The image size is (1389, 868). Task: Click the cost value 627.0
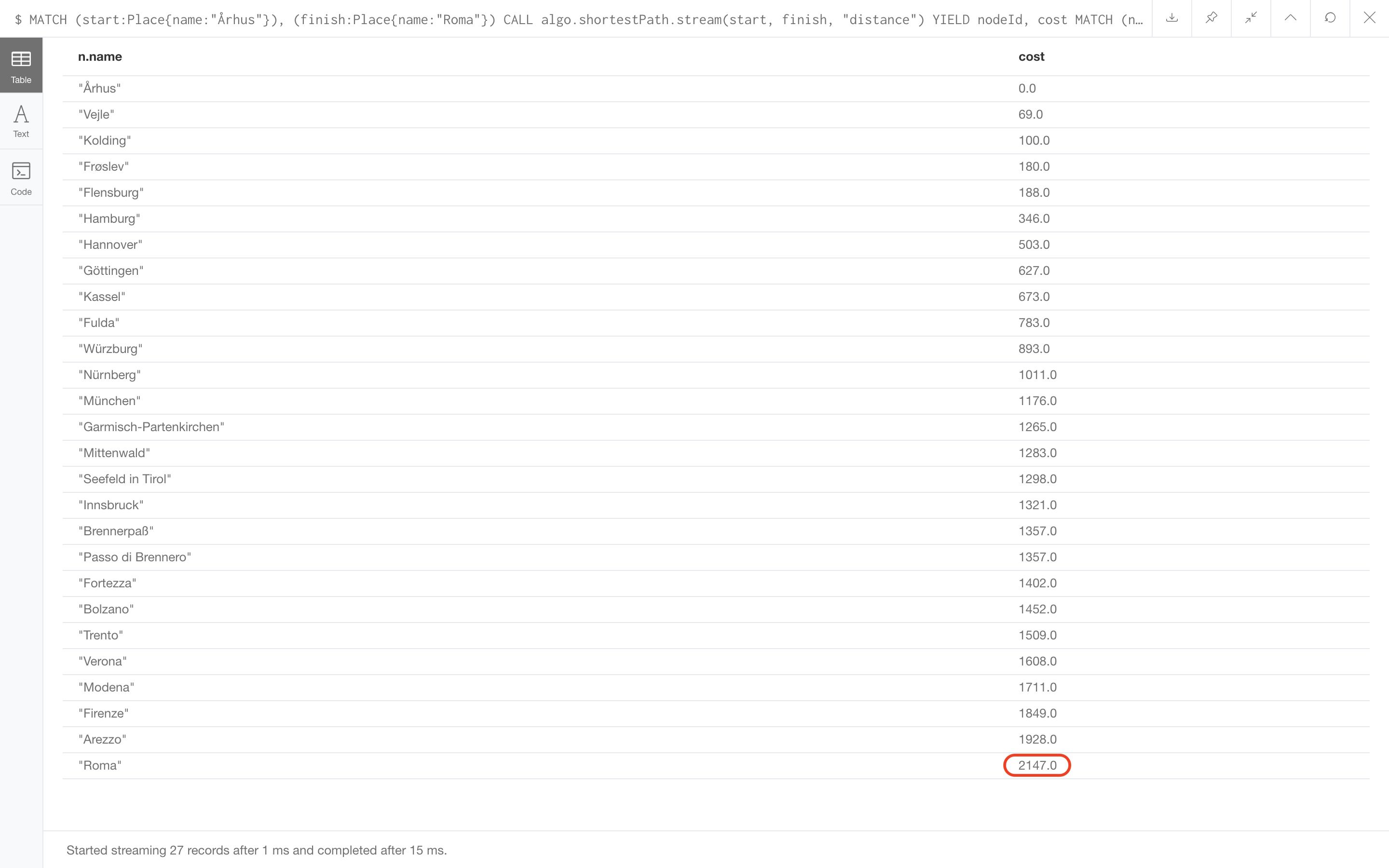(1034, 271)
